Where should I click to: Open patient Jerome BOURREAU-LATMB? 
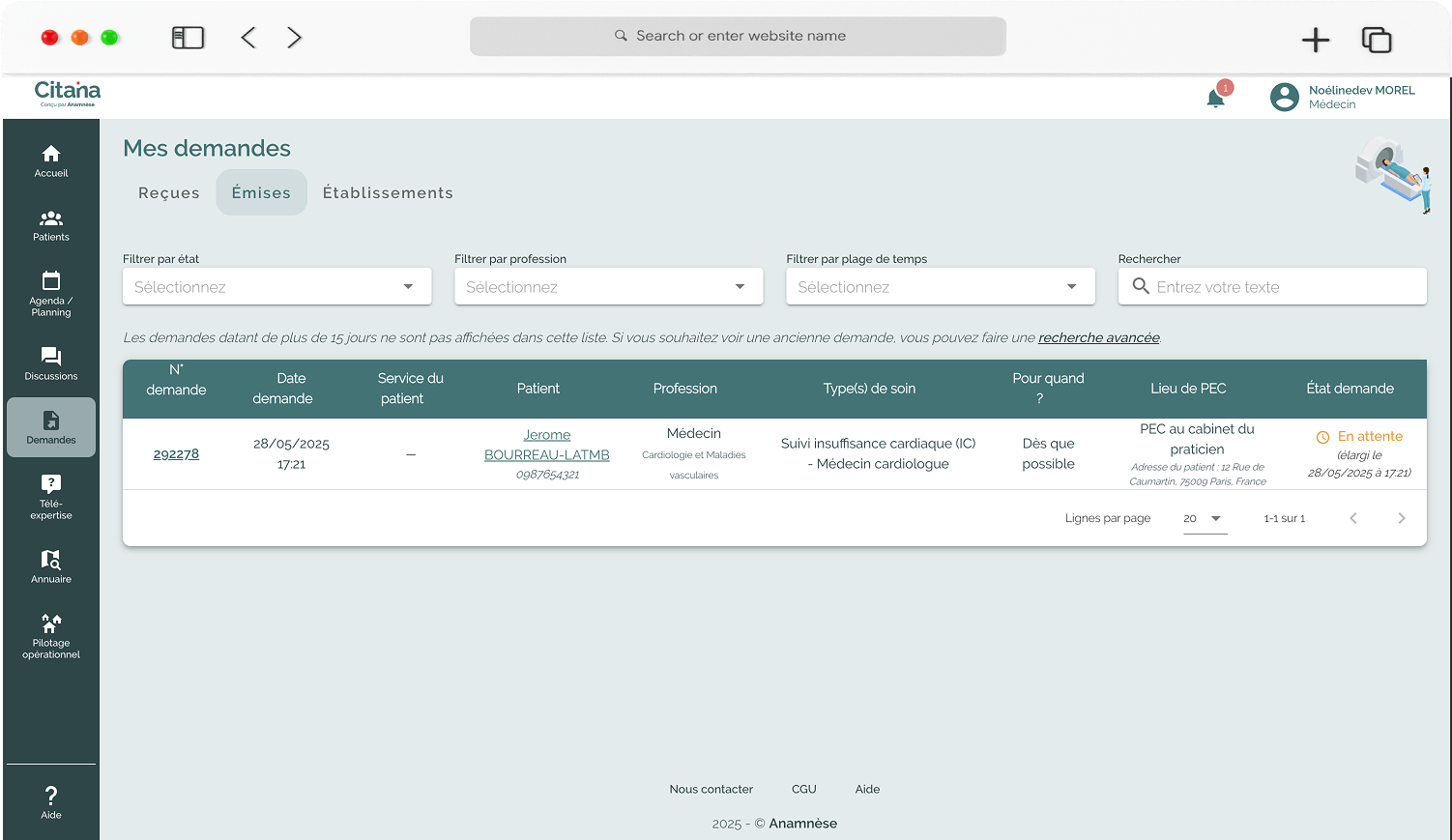547,445
